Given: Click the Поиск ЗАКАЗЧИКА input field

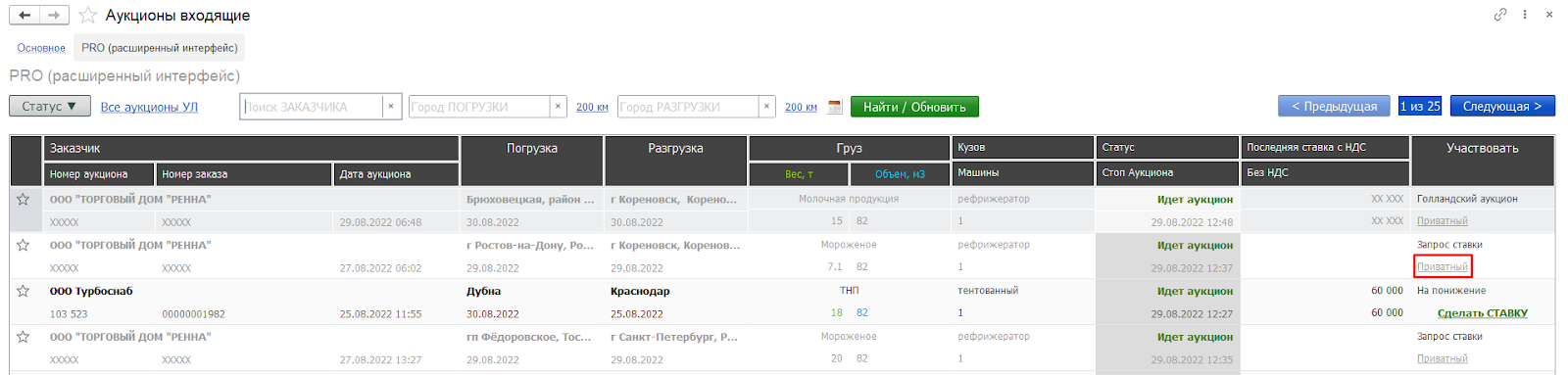Looking at the screenshot, I should (x=312, y=107).
